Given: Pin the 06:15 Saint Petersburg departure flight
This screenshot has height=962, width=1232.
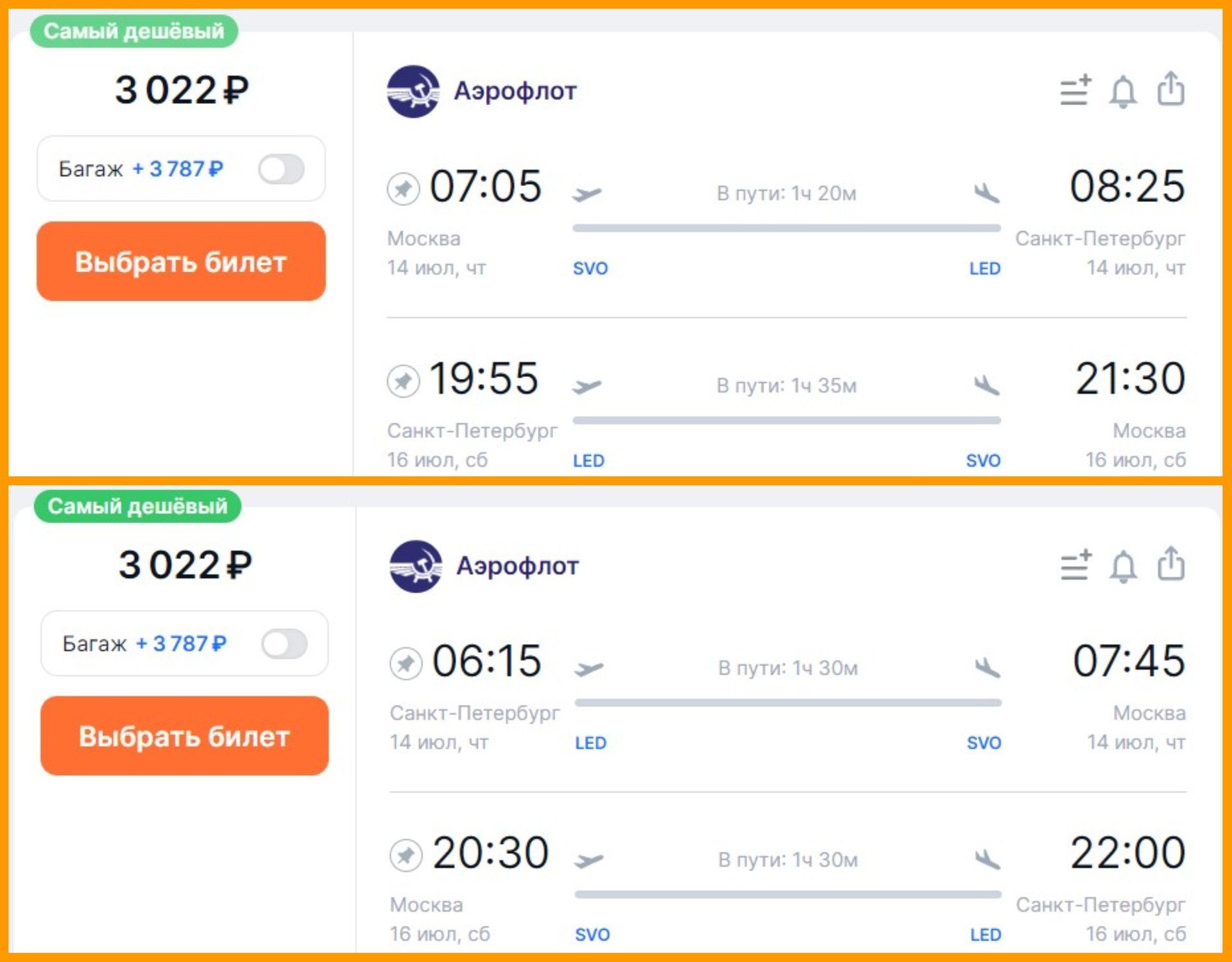Looking at the screenshot, I should [406, 663].
